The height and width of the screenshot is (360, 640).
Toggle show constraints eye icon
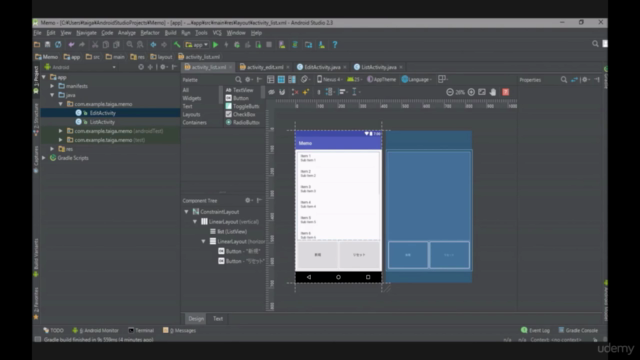click(271, 92)
